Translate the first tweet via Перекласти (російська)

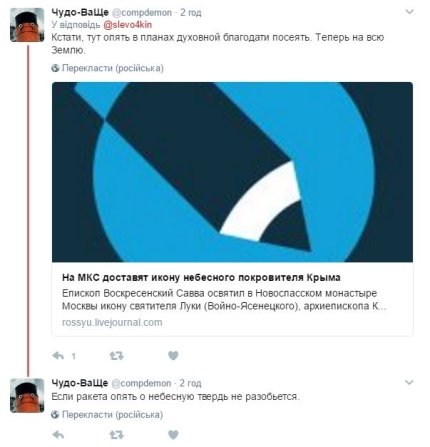(x=113, y=68)
